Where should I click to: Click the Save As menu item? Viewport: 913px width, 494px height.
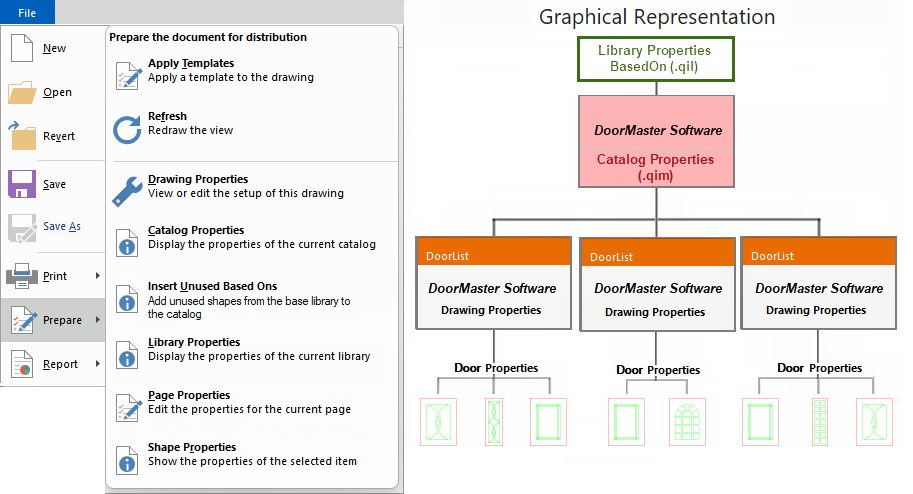(x=61, y=227)
